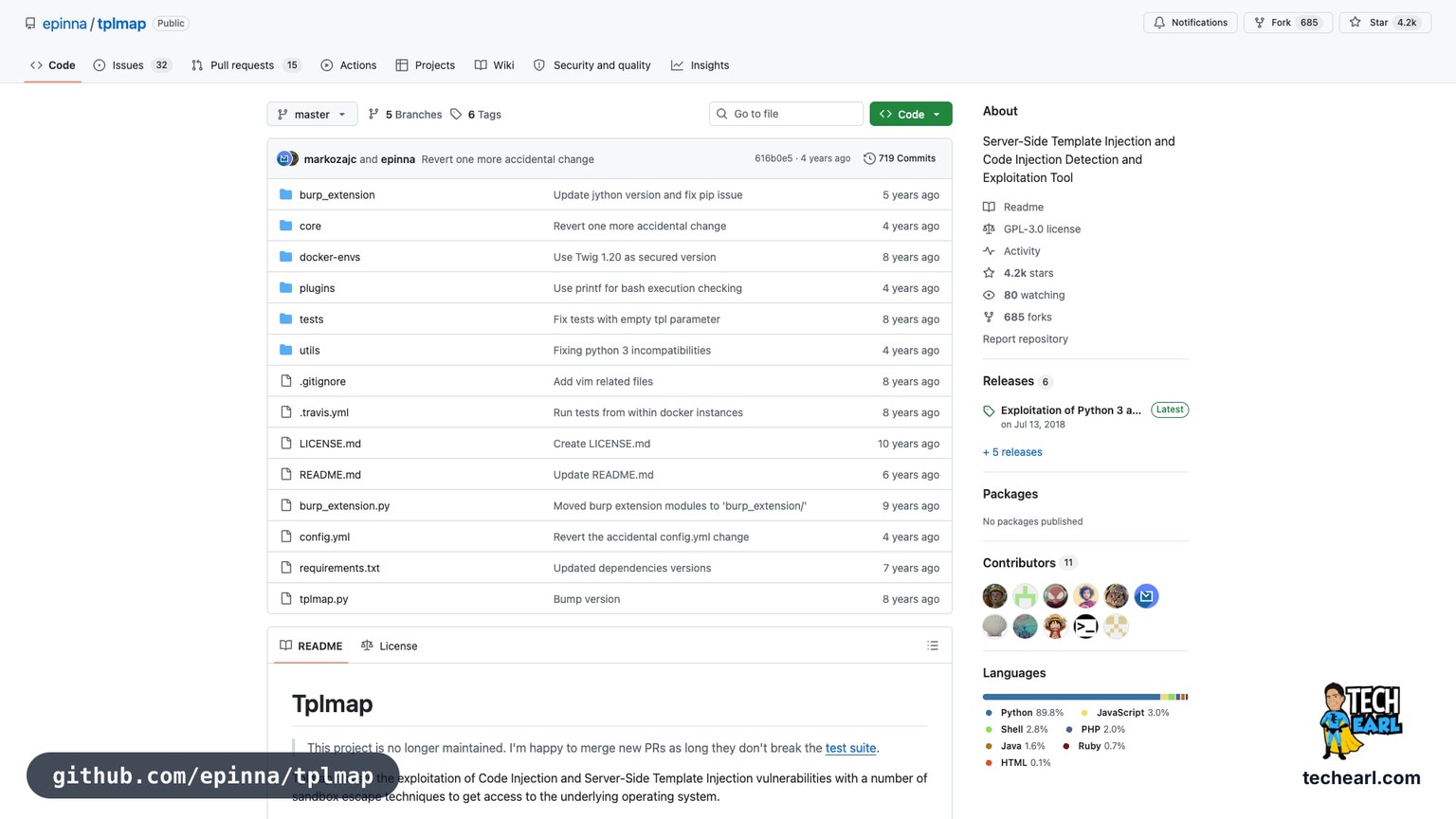Open the epinna owner link

(64, 24)
